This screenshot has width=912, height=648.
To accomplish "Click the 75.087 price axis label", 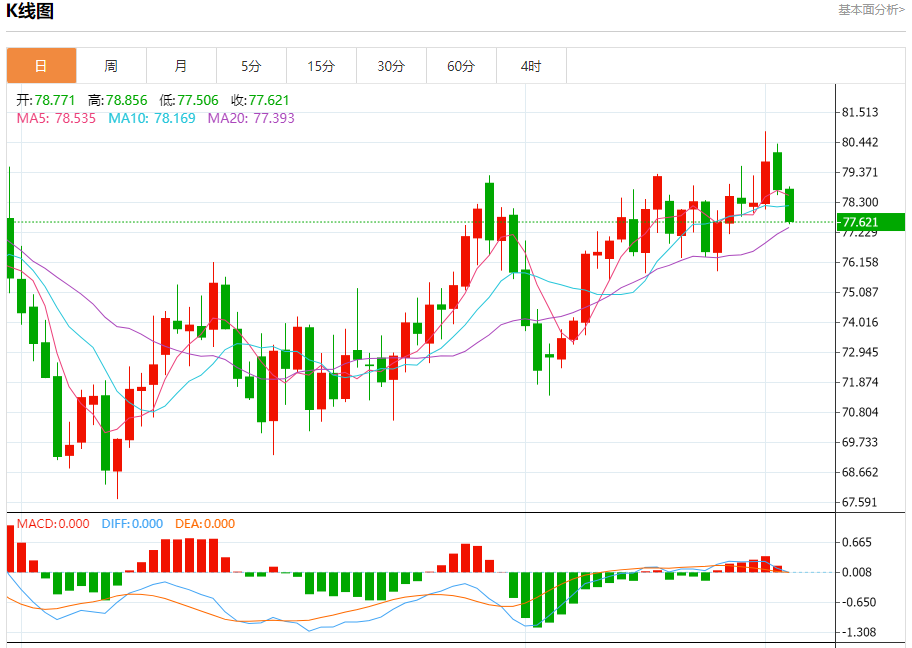I will tap(860, 292).
